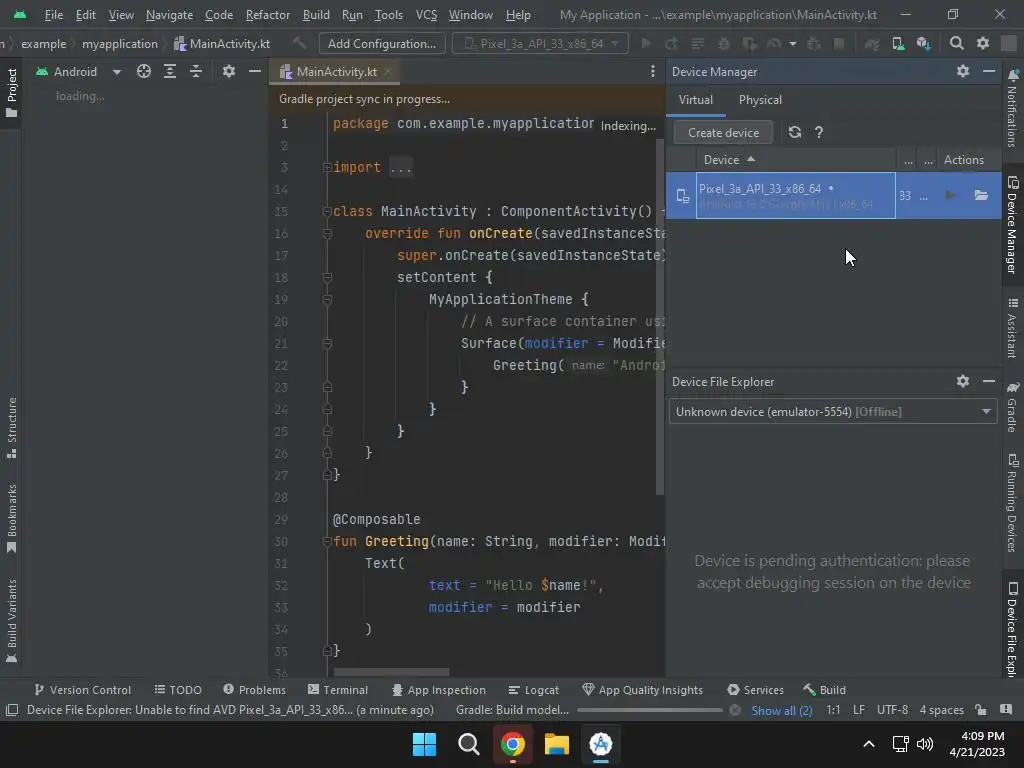This screenshot has width=1024, height=768.
Task: Open the Unknown device emulator-5554 dropdown
Action: pos(833,411)
